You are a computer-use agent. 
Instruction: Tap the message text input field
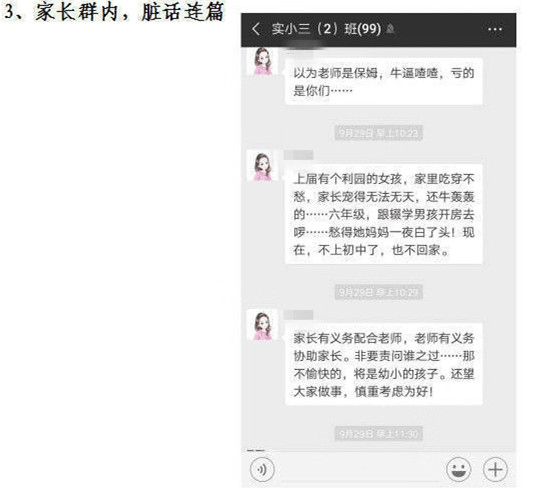click(x=360, y=470)
